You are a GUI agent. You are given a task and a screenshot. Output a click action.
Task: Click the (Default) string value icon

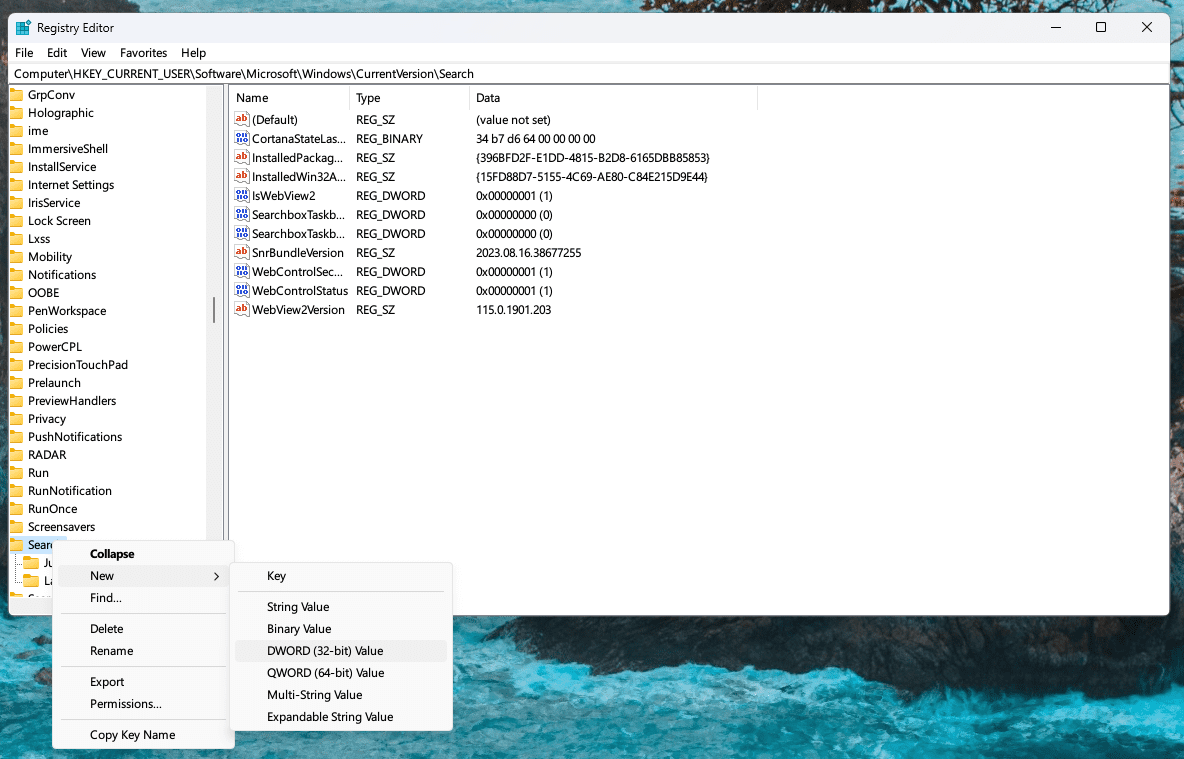(242, 119)
